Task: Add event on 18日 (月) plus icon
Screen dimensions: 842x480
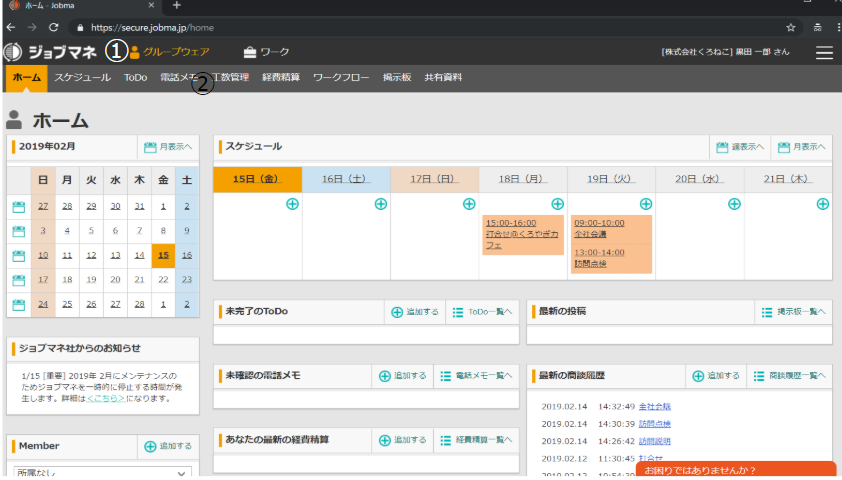Action: click(x=557, y=204)
